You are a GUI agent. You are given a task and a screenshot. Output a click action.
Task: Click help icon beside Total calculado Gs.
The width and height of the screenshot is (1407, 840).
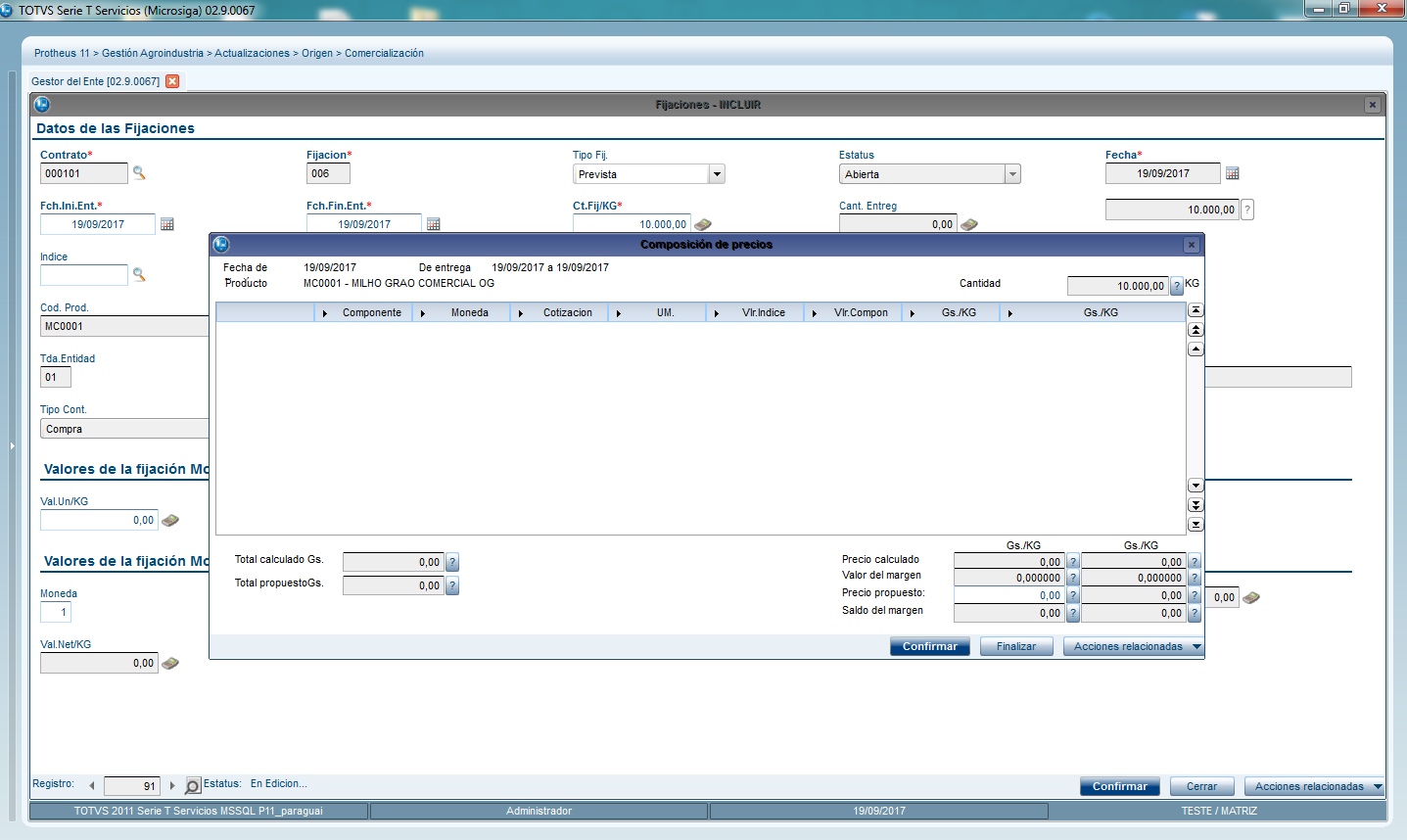click(x=452, y=562)
